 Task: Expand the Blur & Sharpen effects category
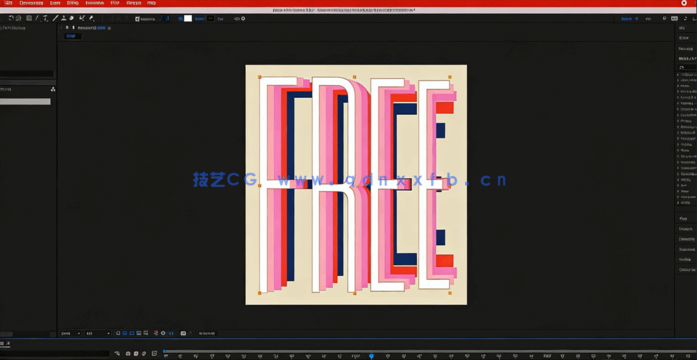pos(678,92)
